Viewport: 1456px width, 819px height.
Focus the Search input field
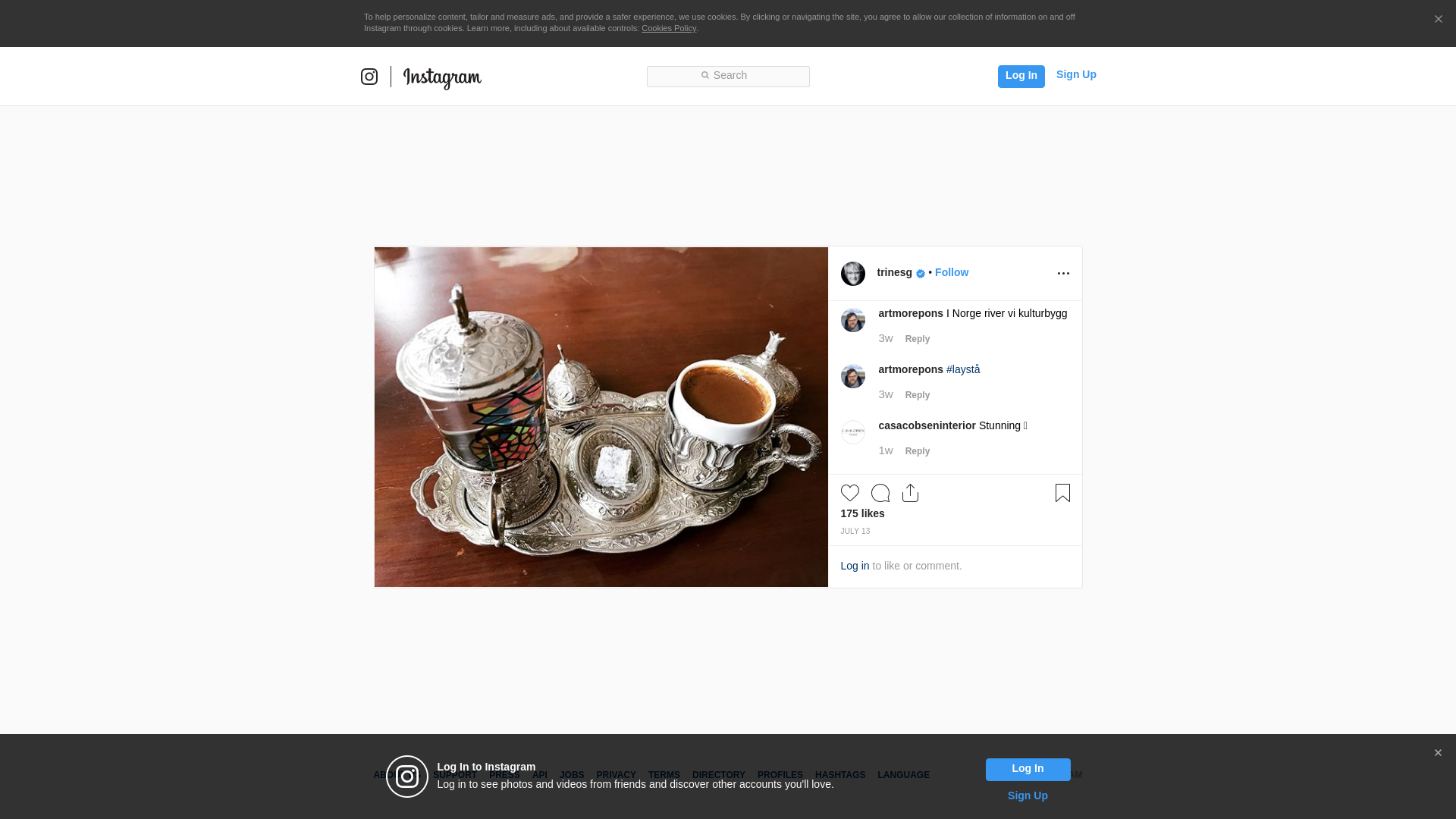coord(728,76)
